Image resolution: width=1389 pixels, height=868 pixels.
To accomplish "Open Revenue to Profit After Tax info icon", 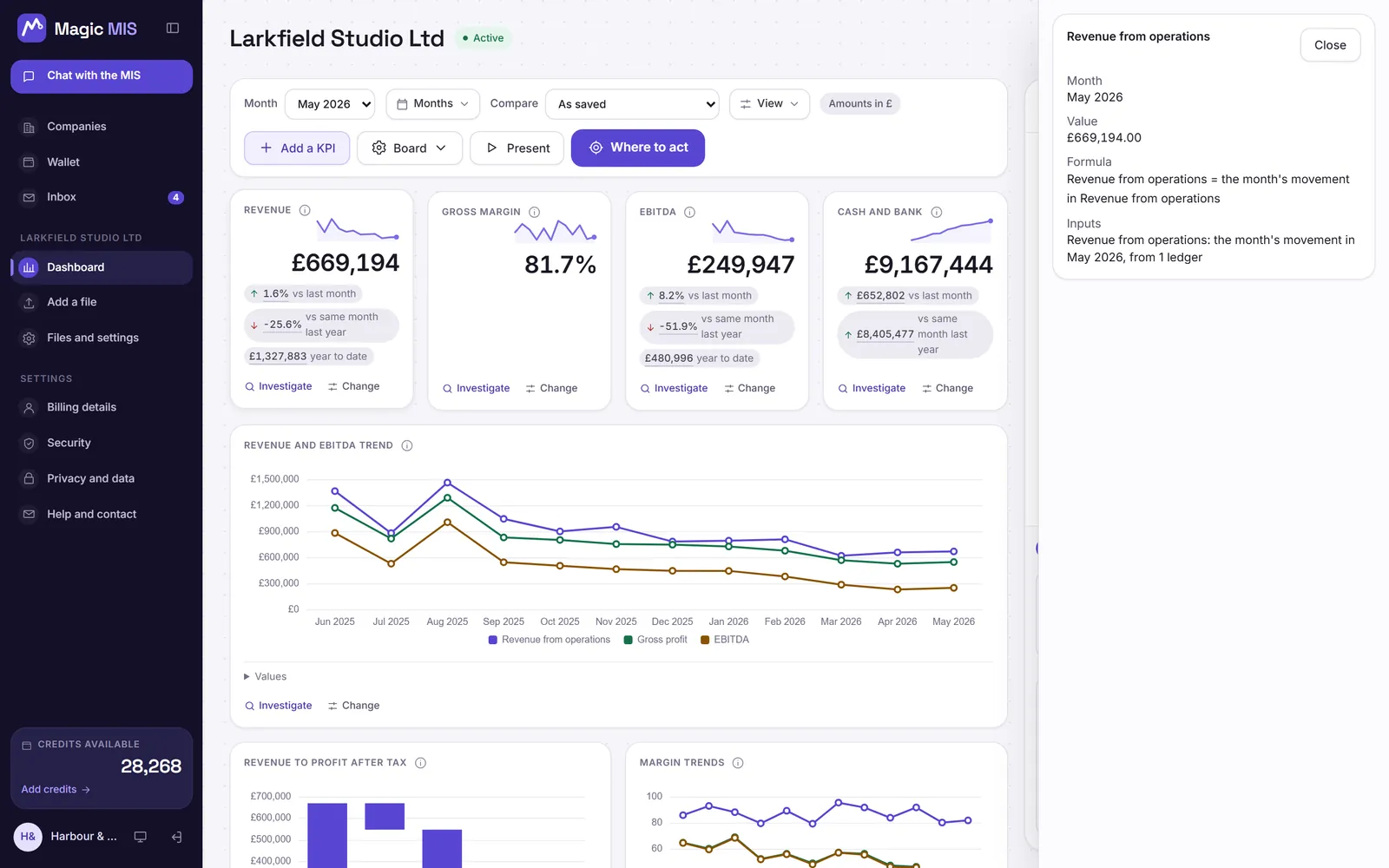I will coord(421,763).
